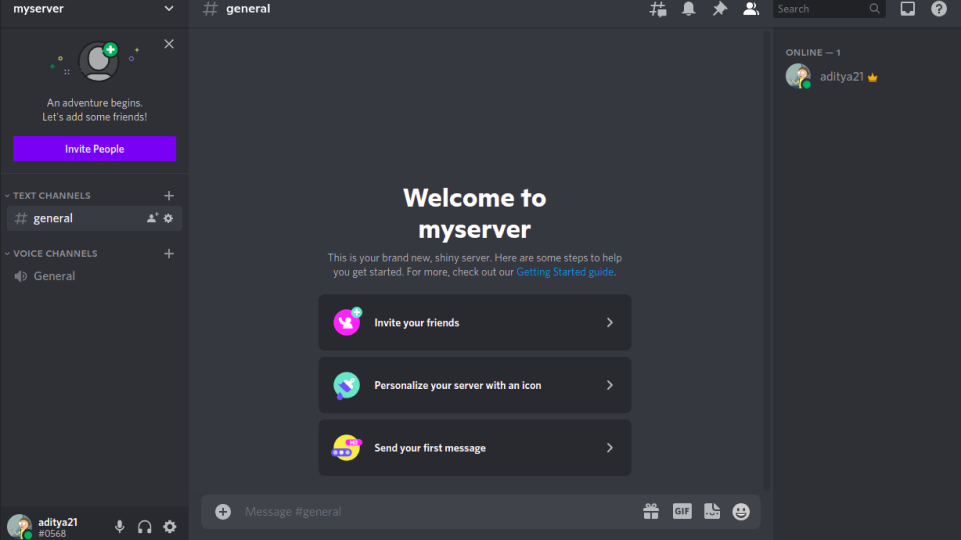Create invite for general channel icon
961x540 pixels.
pyautogui.click(x=152, y=218)
